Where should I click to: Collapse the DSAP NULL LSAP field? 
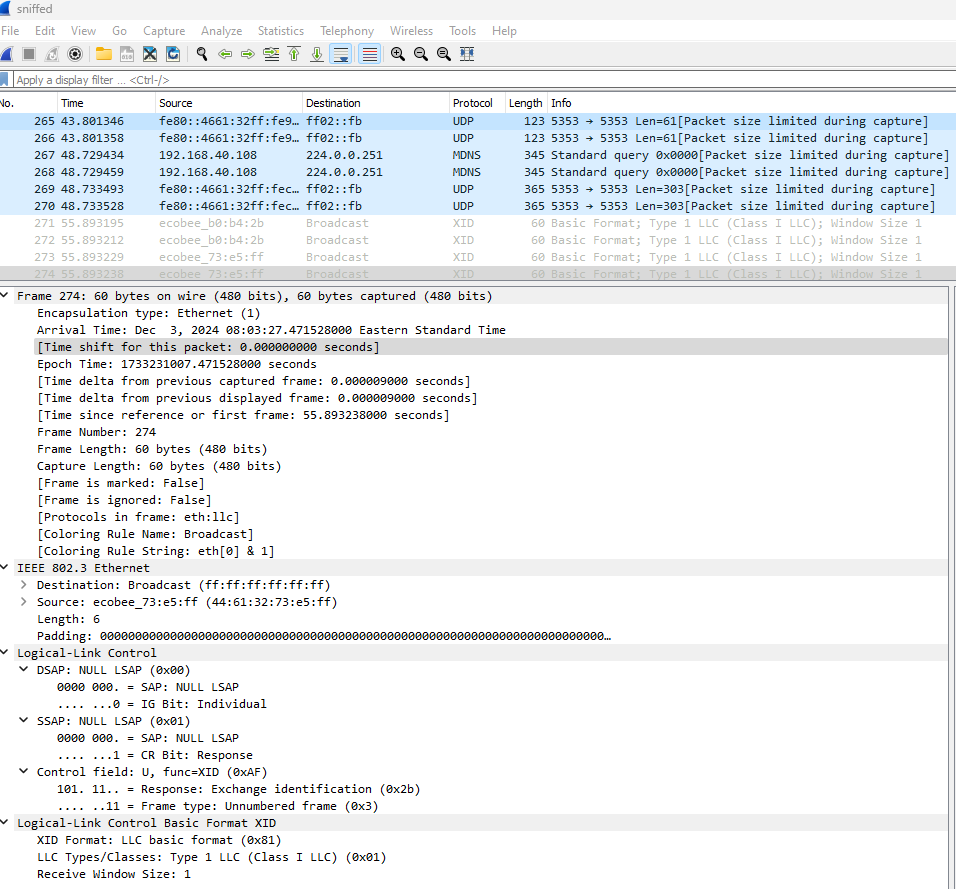22,669
